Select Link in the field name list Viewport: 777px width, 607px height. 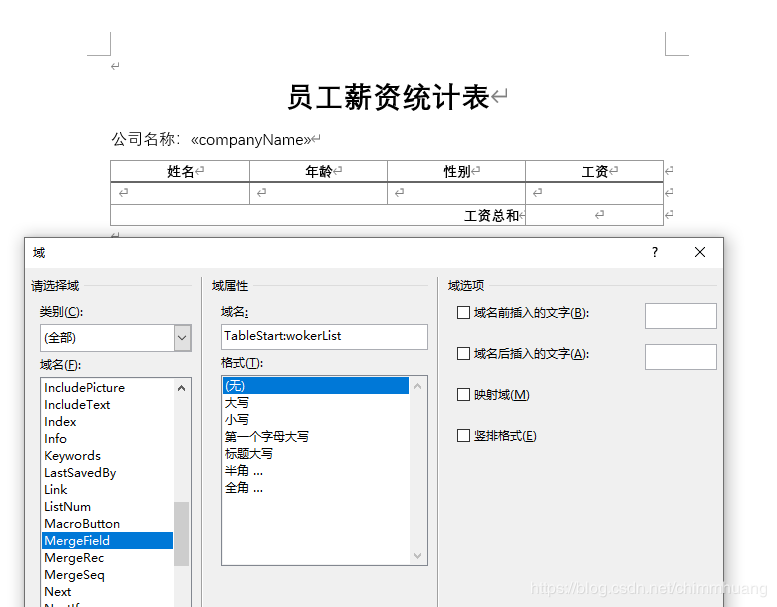pos(108,490)
